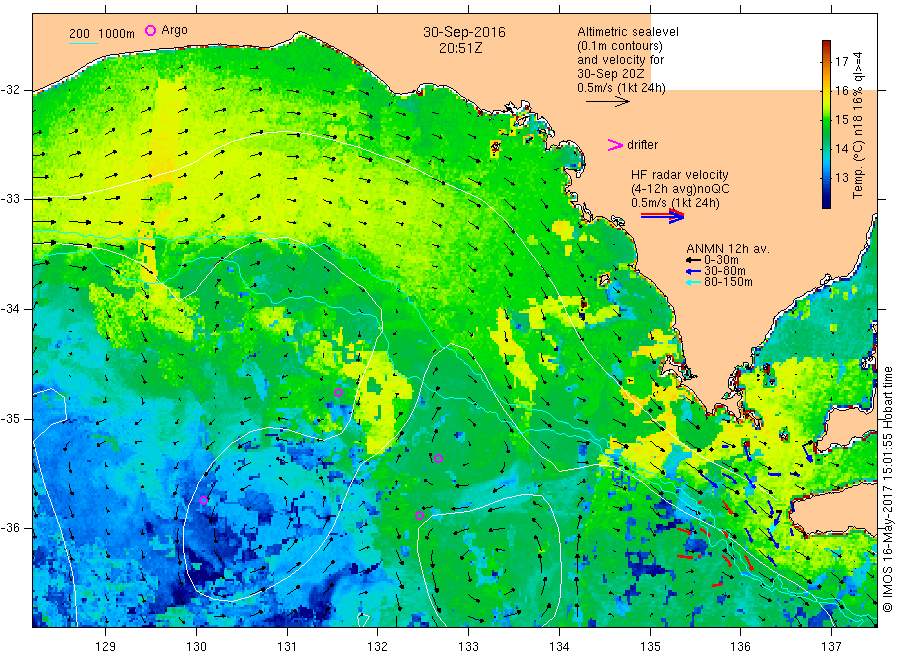The image size is (900, 660).
Task: Click the IMOS copyright timestamp text
Action: (888, 490)
